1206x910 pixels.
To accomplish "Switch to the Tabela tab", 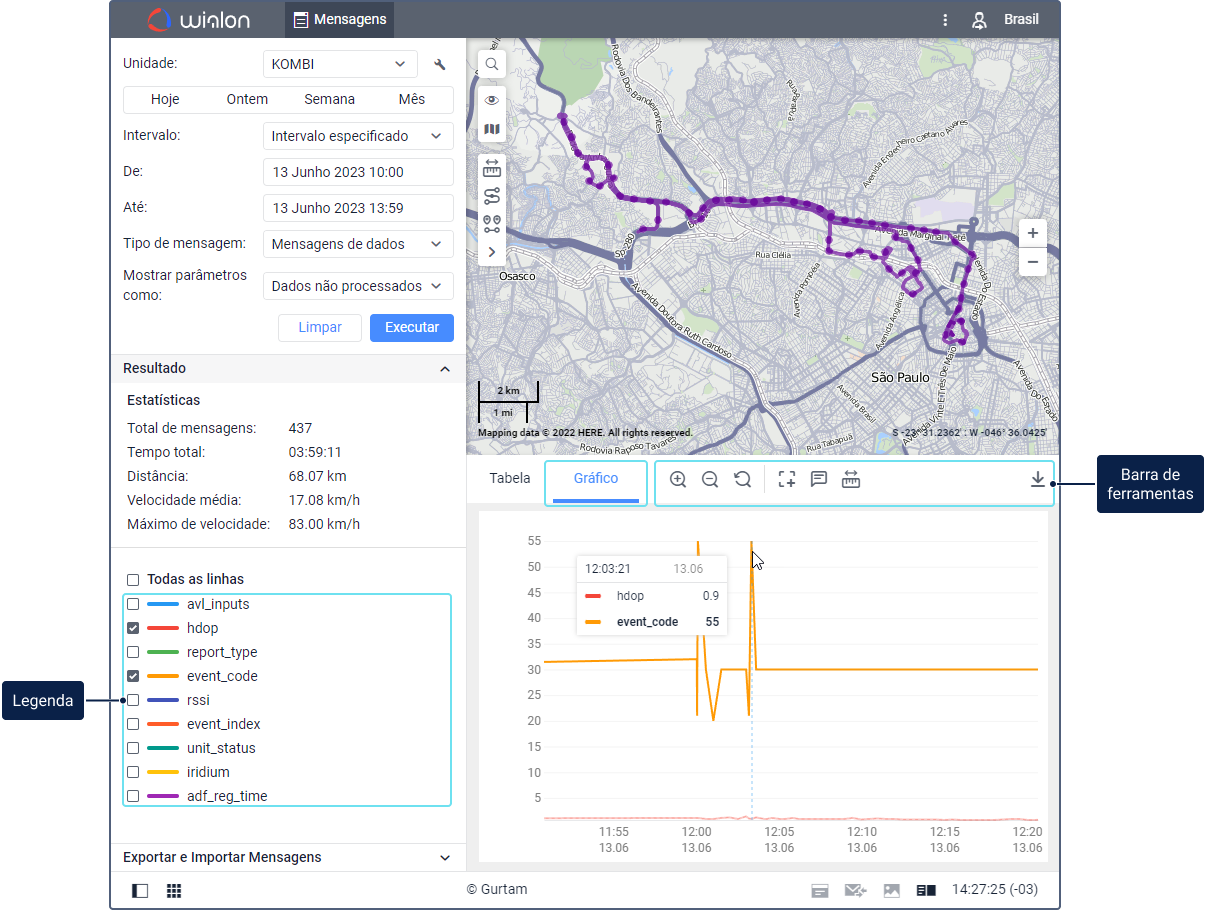I will [509, 478].
